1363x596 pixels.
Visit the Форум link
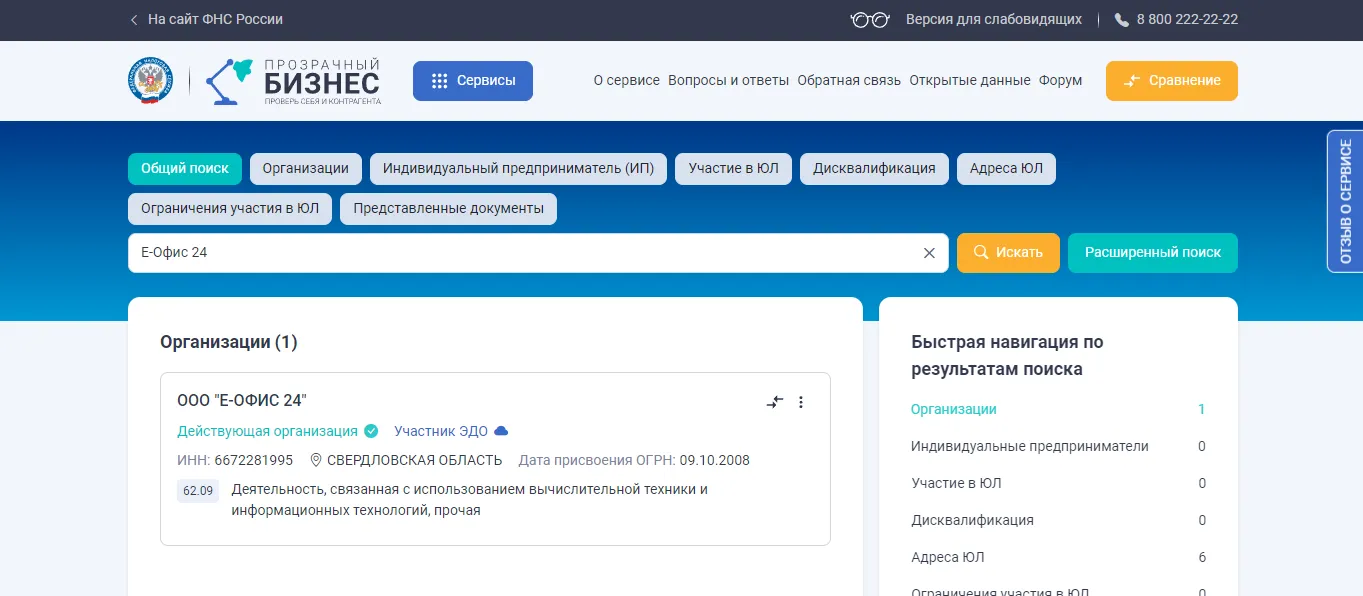[x=1061, y=81]
